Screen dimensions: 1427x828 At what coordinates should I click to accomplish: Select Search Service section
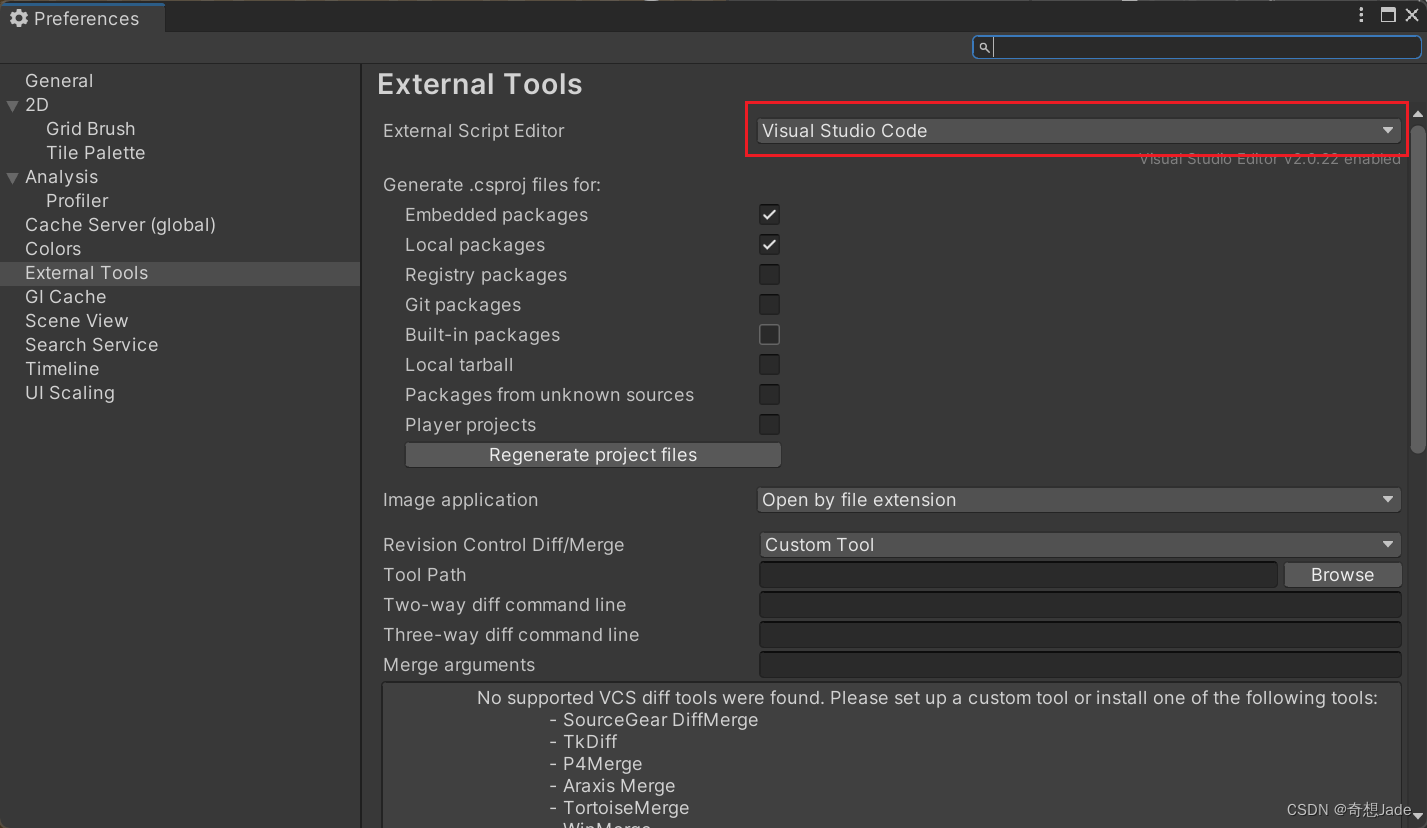tap(91, 345)
